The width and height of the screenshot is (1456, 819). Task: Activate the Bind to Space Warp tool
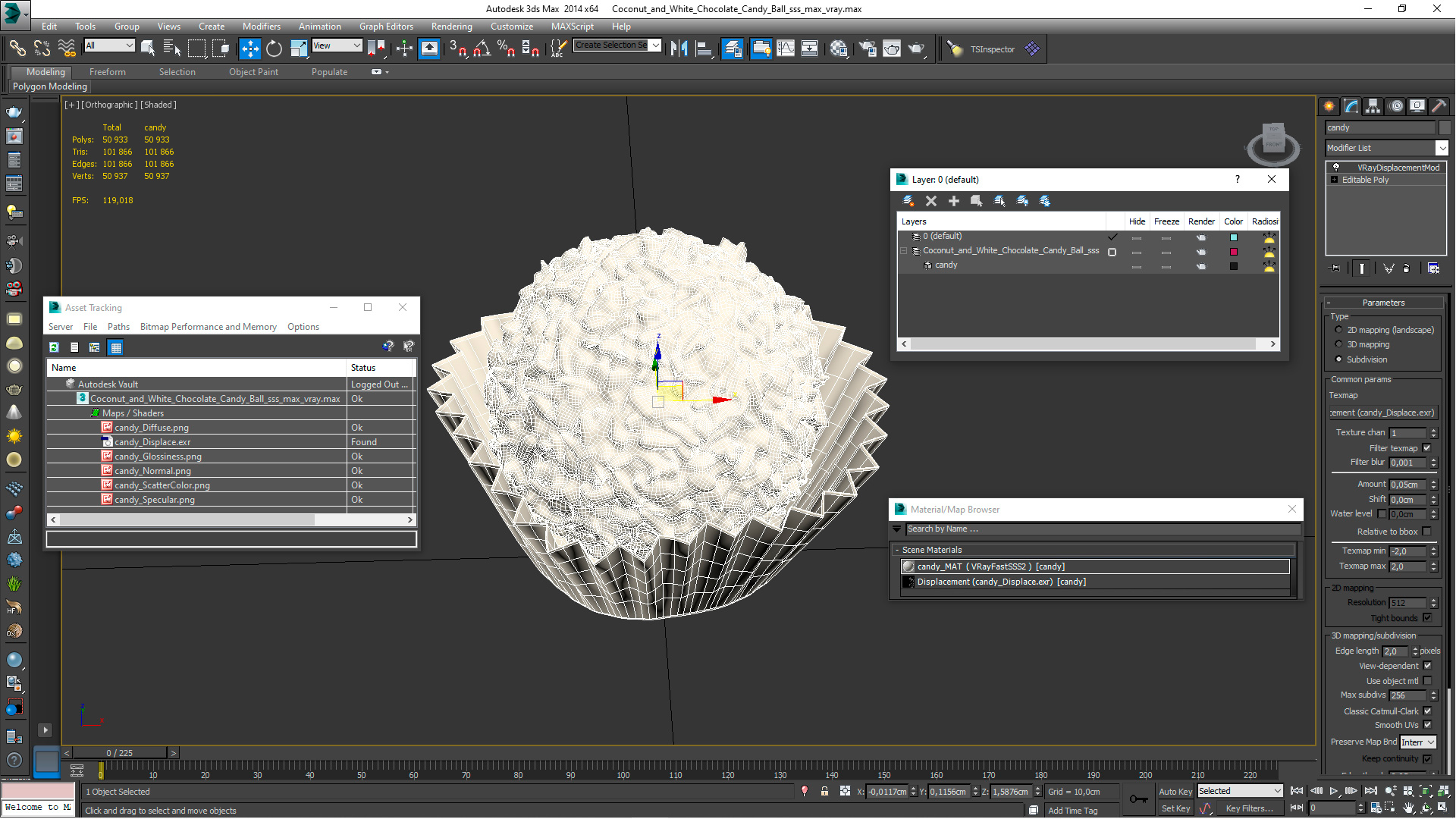click(x=67, y=49)
